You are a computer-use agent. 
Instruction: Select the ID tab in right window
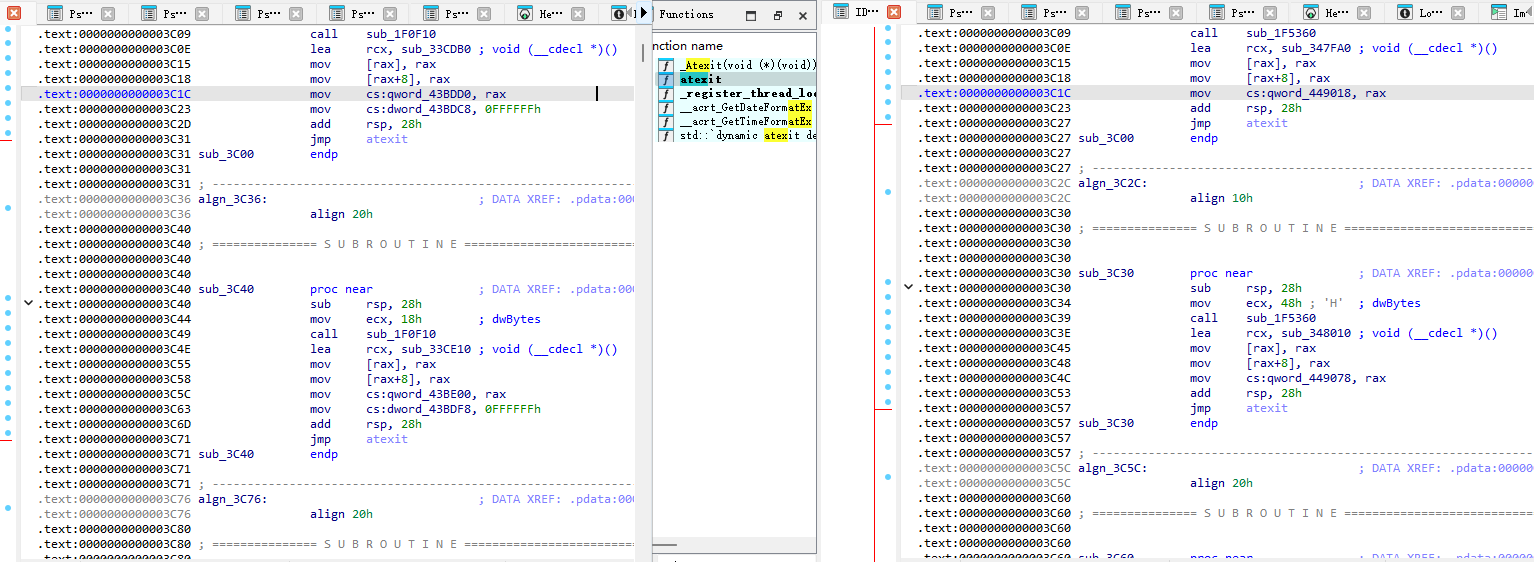[866, 13]
